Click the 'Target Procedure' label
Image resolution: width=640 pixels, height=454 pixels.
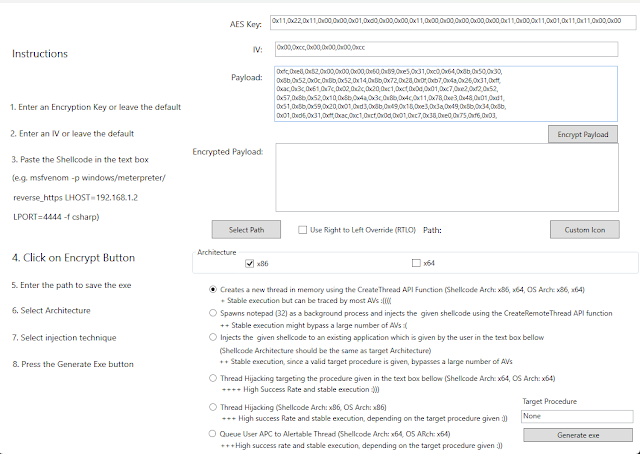click(549, 401)
